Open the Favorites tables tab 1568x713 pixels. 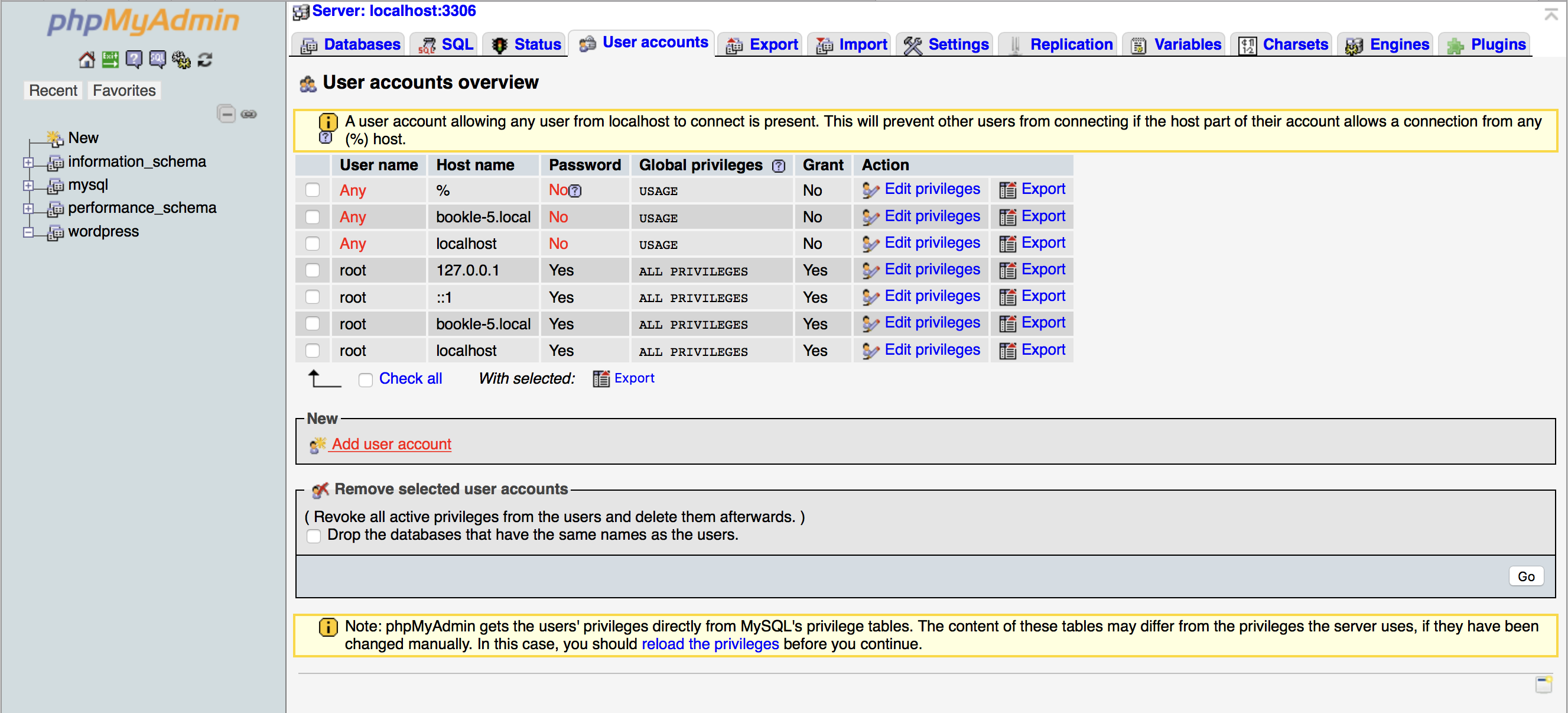(x=124, y=90)
